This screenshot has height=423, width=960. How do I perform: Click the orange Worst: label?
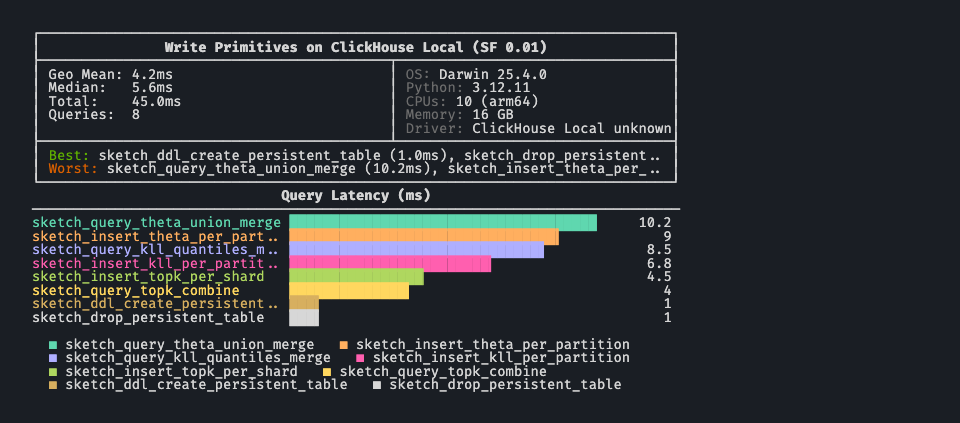73,168
